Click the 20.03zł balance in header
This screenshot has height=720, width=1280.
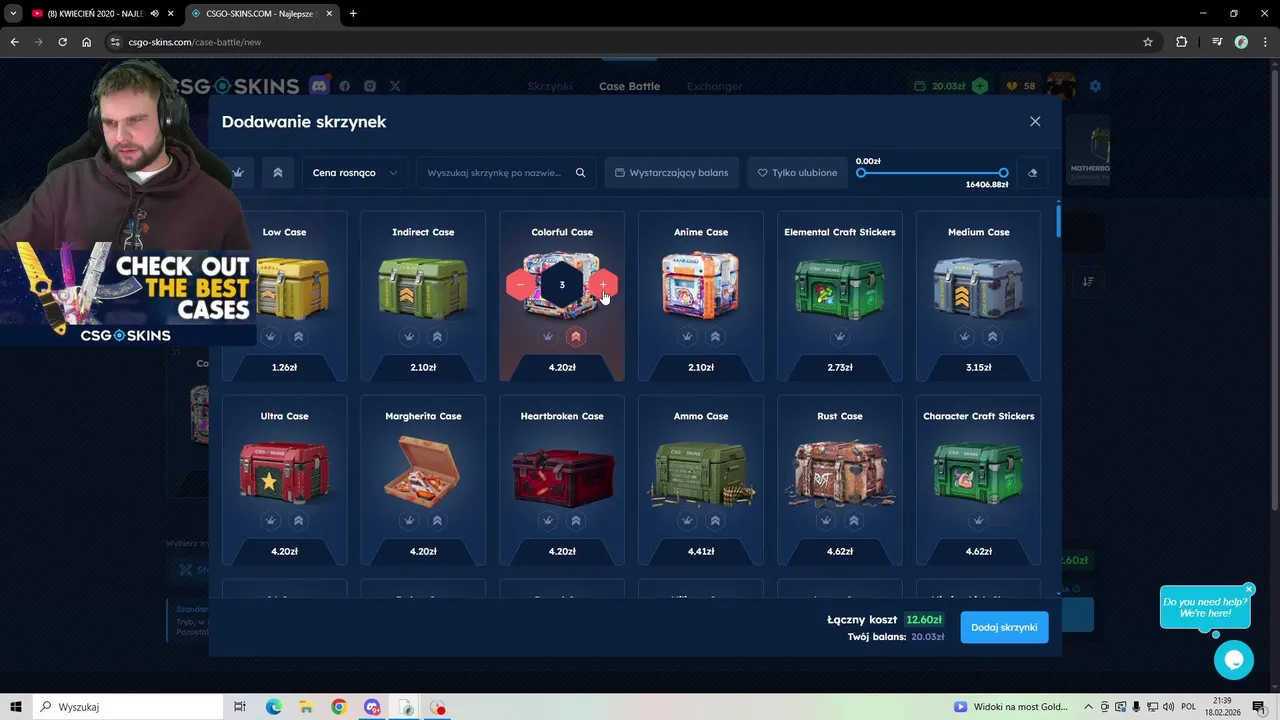point(948,86)
